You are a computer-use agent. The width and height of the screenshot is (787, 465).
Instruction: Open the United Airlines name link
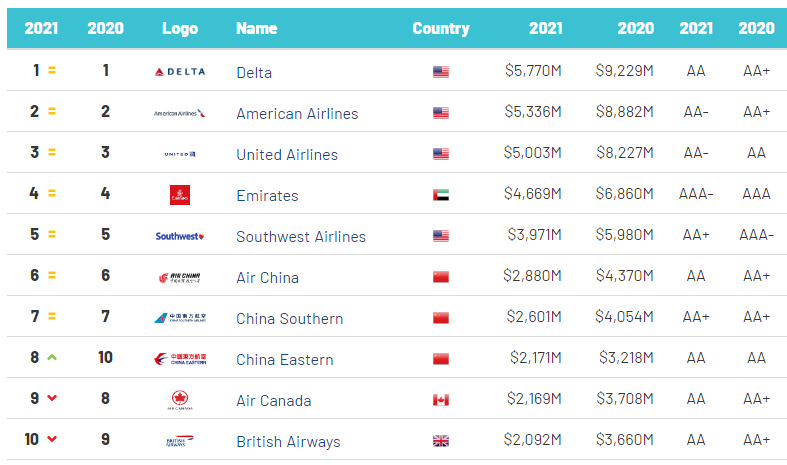[x=287, y=155]
